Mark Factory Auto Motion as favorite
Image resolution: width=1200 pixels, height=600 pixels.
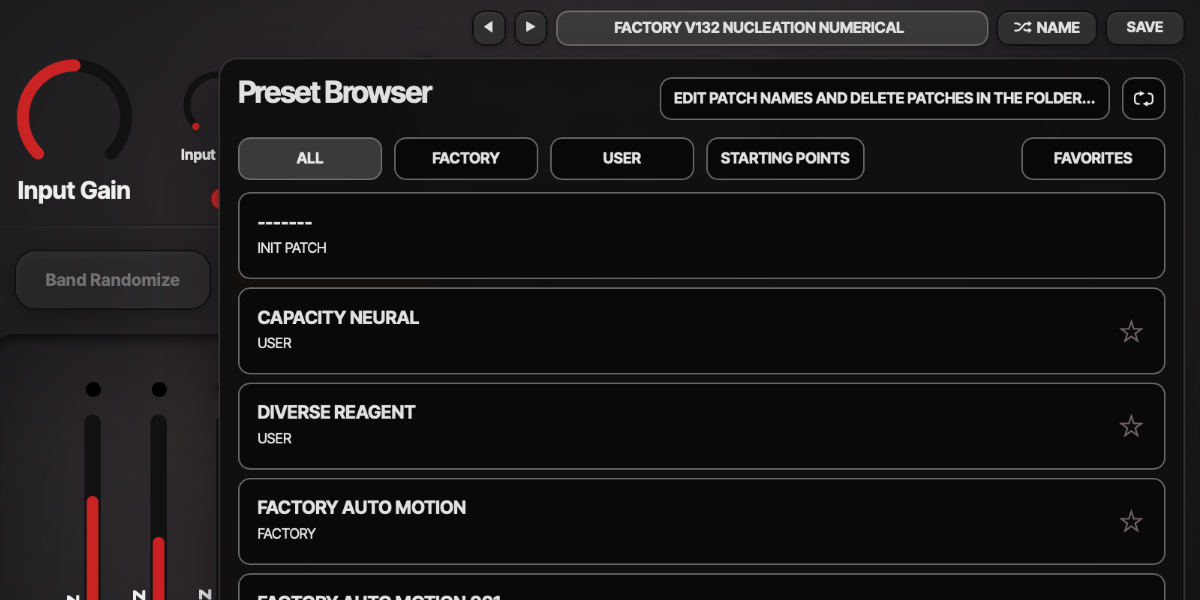1131,522
